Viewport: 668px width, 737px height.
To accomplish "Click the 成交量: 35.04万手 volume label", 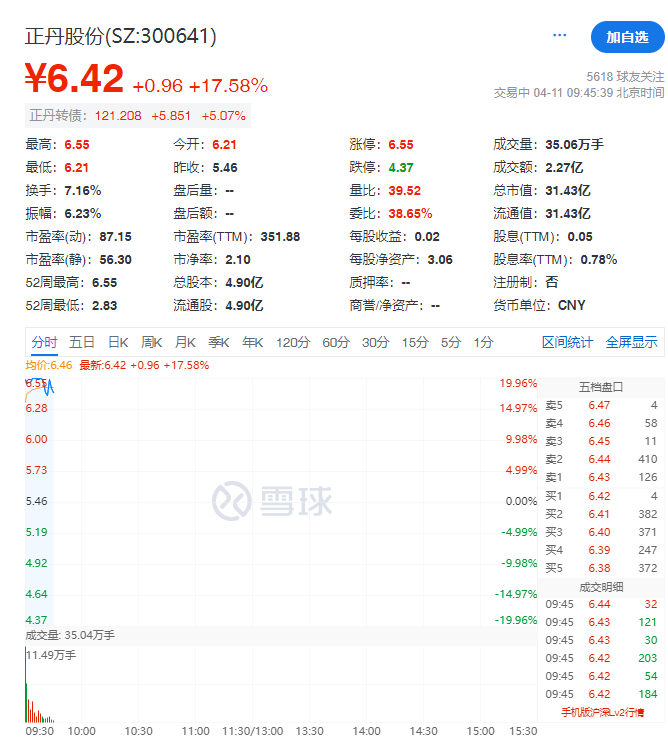I will pos(70,635).
